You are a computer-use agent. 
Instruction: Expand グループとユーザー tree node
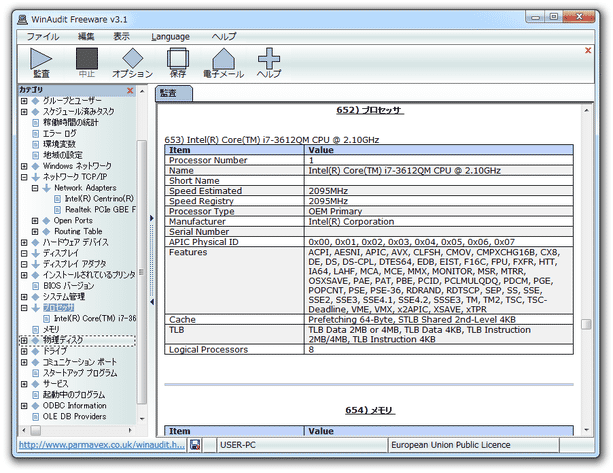pos(24,101)
